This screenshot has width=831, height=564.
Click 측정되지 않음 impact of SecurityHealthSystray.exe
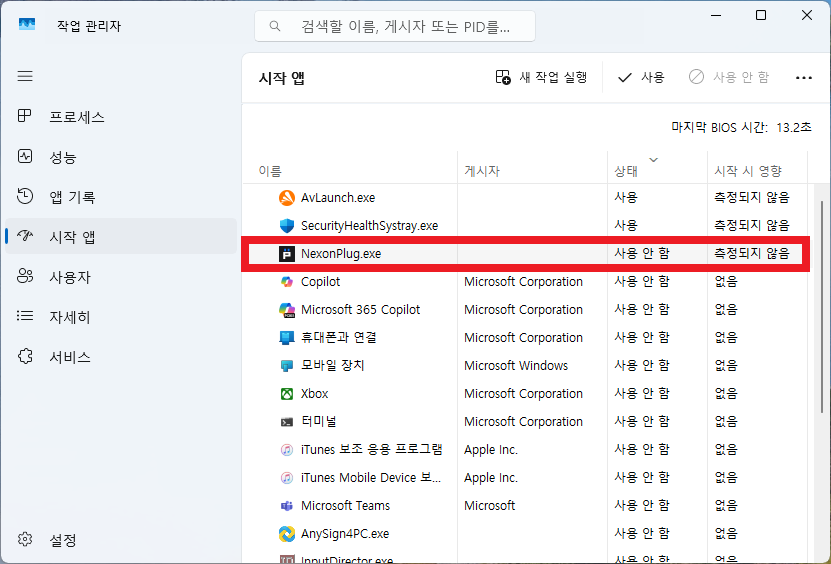click(752, 225)
